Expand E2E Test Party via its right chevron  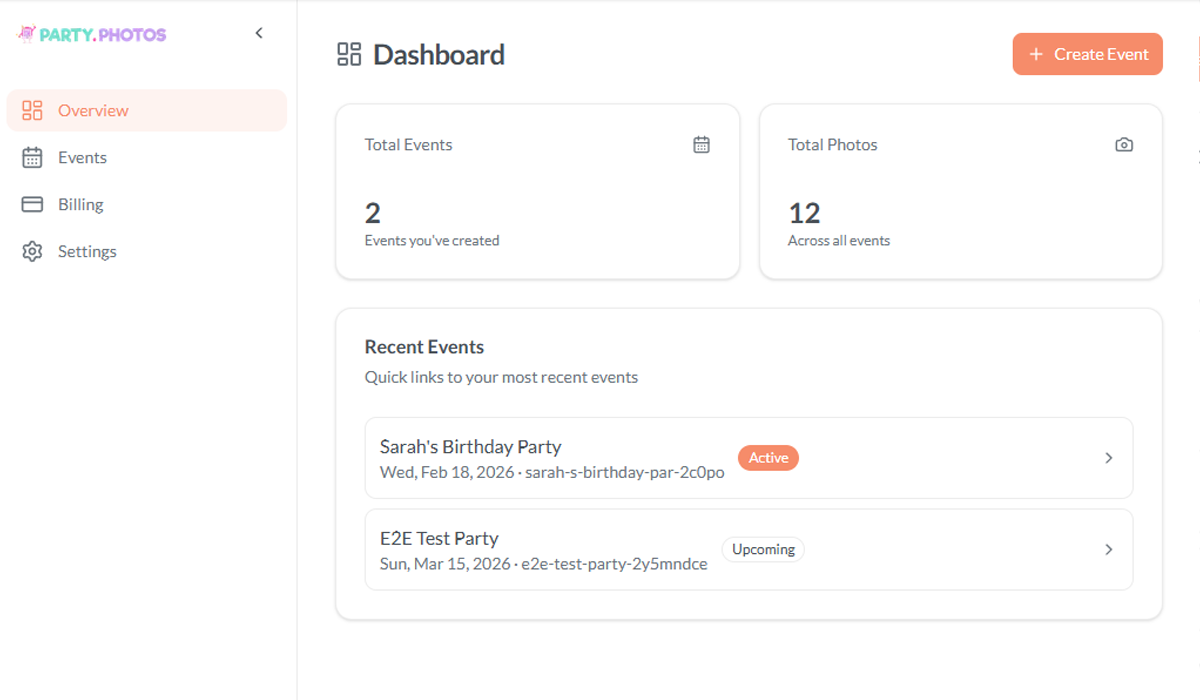click(1108, 549)
